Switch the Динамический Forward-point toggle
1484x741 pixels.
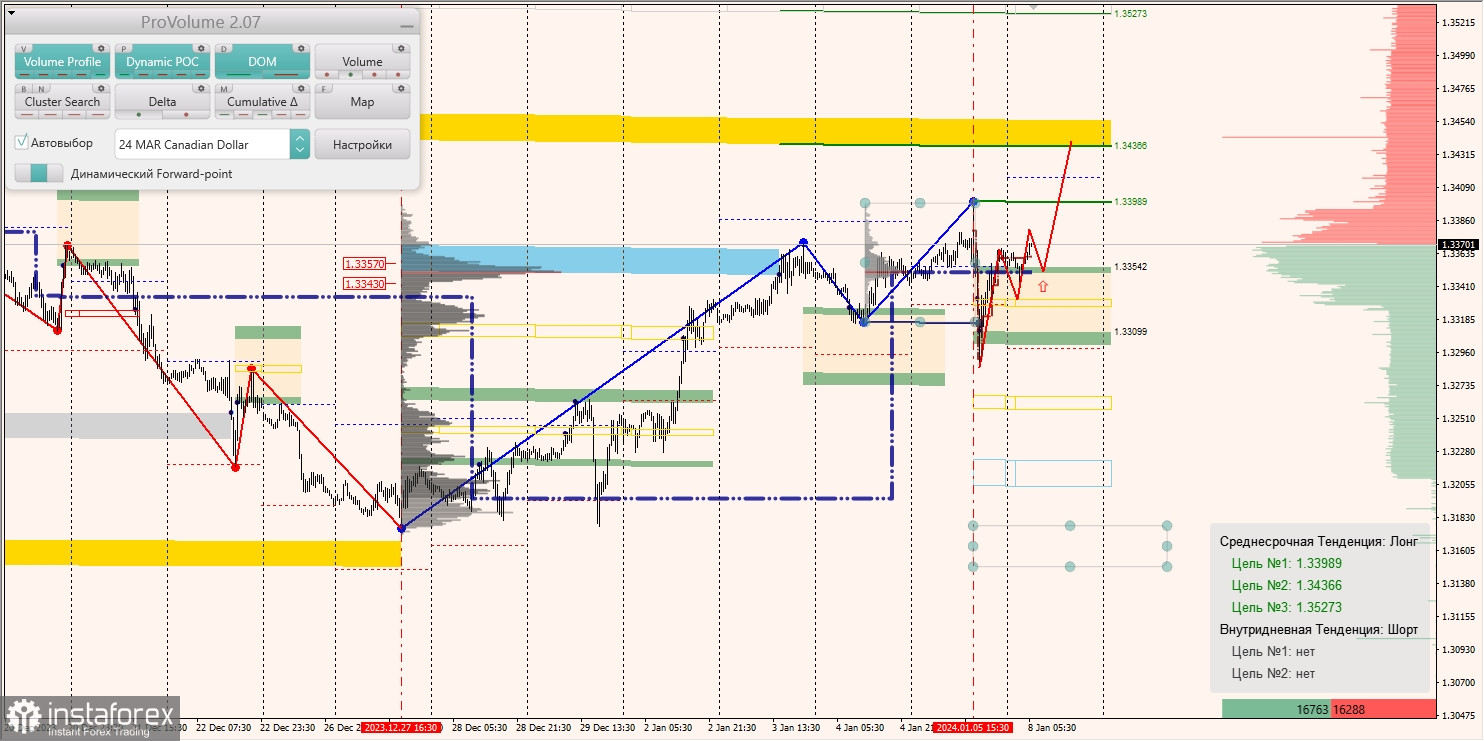38,173
